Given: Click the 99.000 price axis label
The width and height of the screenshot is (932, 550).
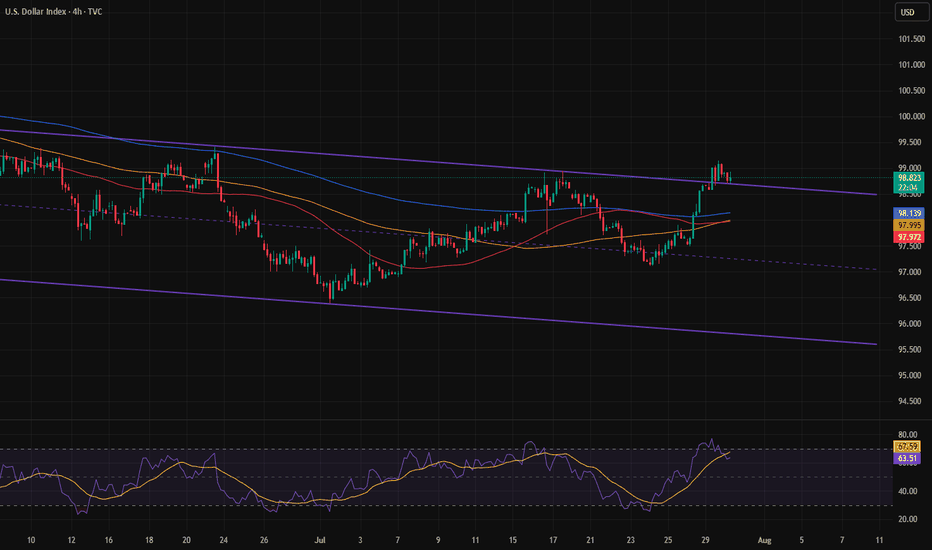Looking at the screenshot, I should pos(911,168).
